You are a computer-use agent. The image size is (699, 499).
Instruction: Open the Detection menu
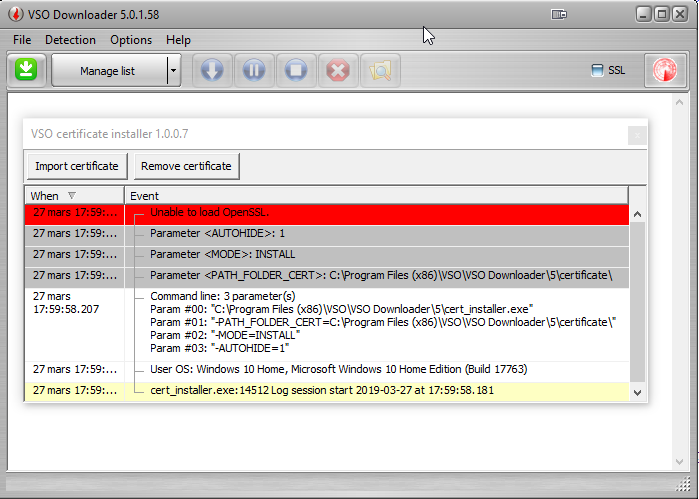point(70,40)
